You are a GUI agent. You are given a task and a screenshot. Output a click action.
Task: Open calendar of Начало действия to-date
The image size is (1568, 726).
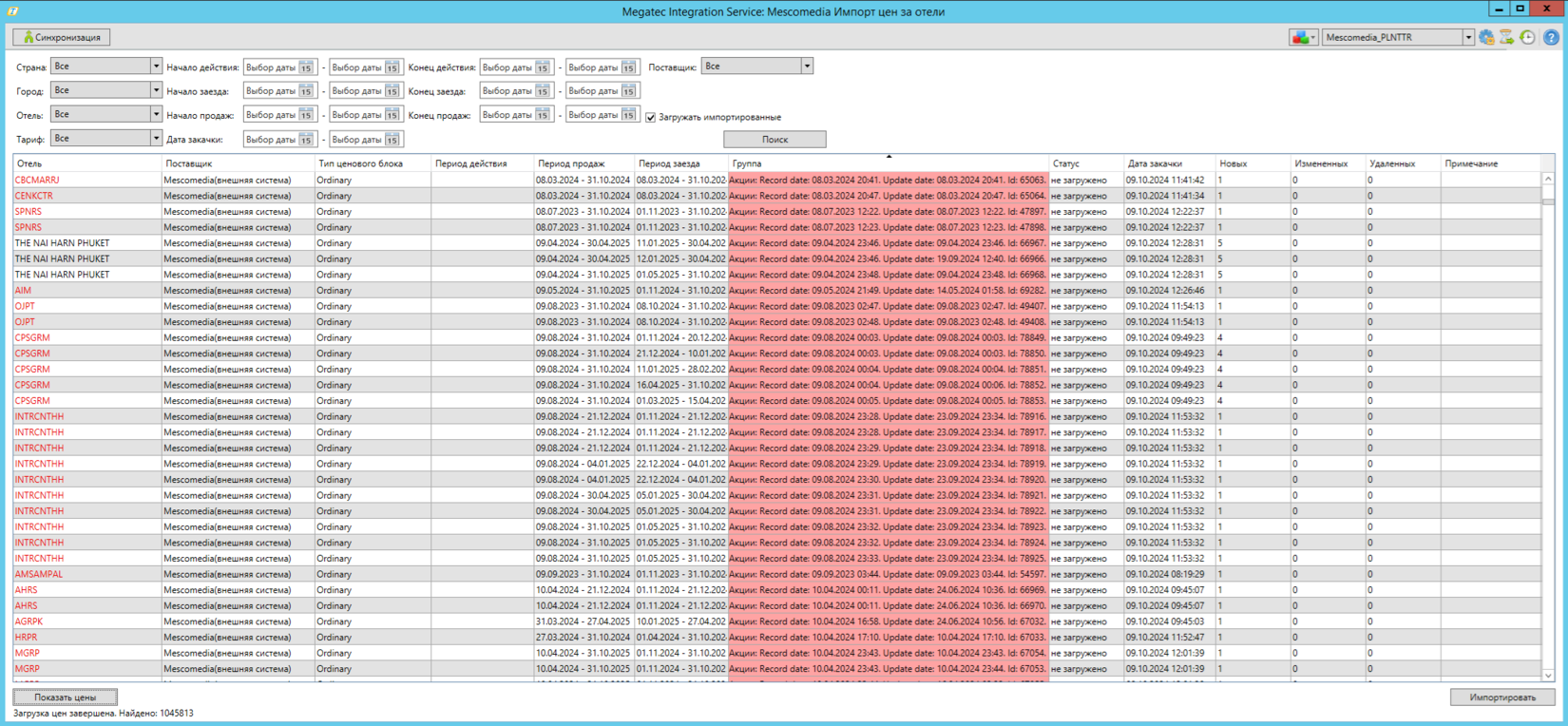click(392, 67)
